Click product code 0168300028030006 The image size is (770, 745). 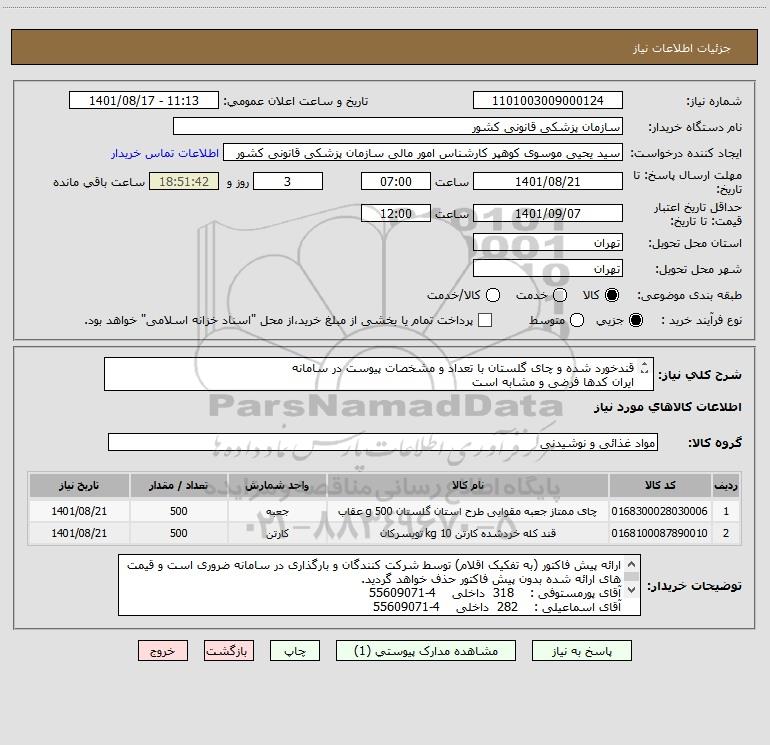(659, 511)
